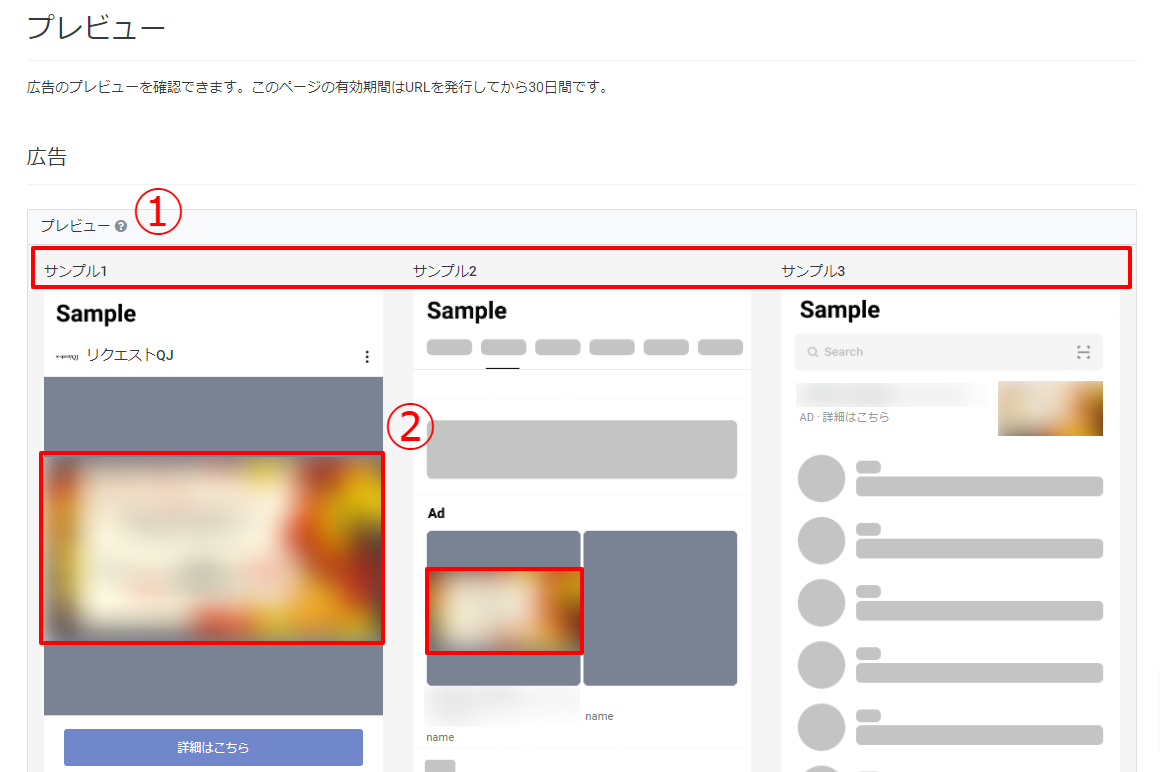Image resolution: width=1160 pixels, height=772 pixels.
Task: Click the scan icon in the Search bar
Action: click(1083, 352)
